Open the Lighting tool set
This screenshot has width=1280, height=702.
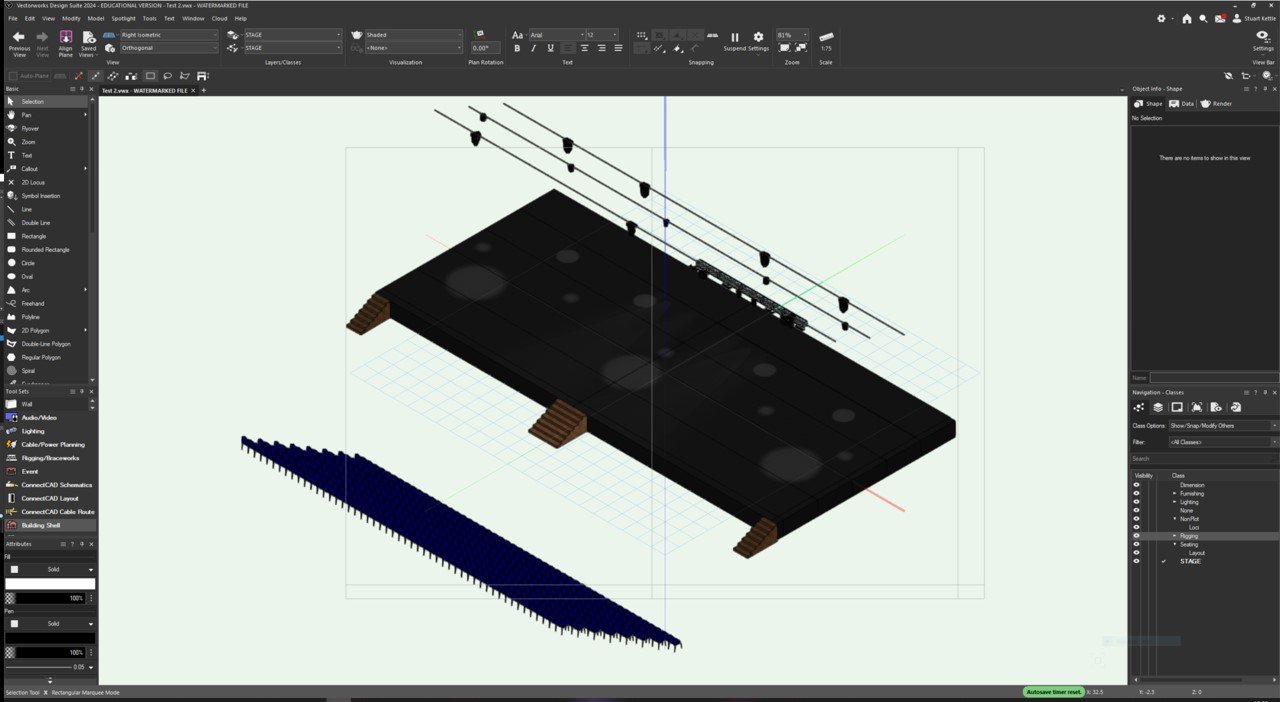33,431
